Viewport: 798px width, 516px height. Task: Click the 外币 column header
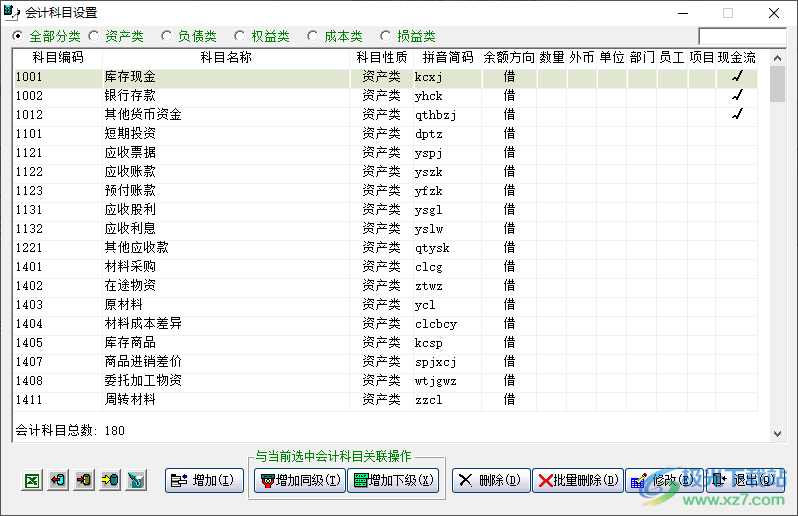[x=582, y=58]
